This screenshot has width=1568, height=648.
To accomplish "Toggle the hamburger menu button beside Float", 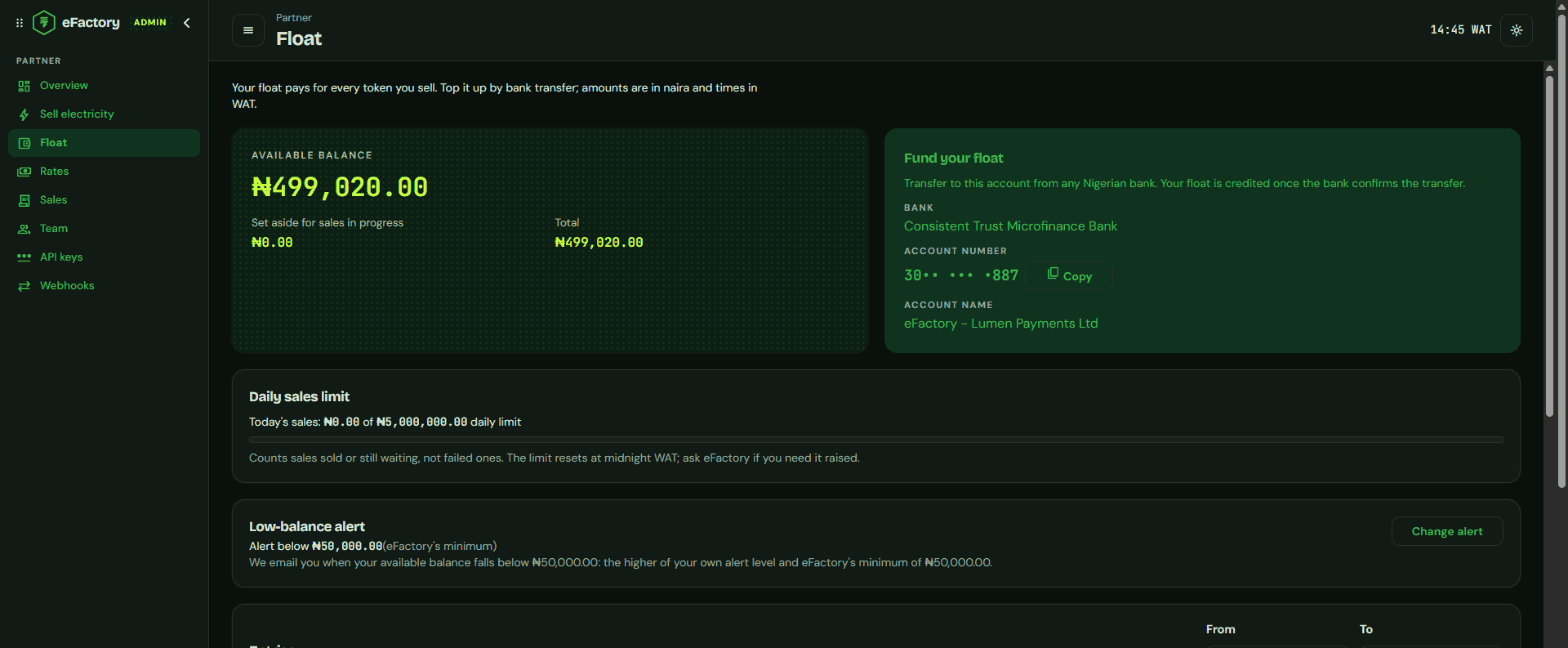I will point(248,30).
